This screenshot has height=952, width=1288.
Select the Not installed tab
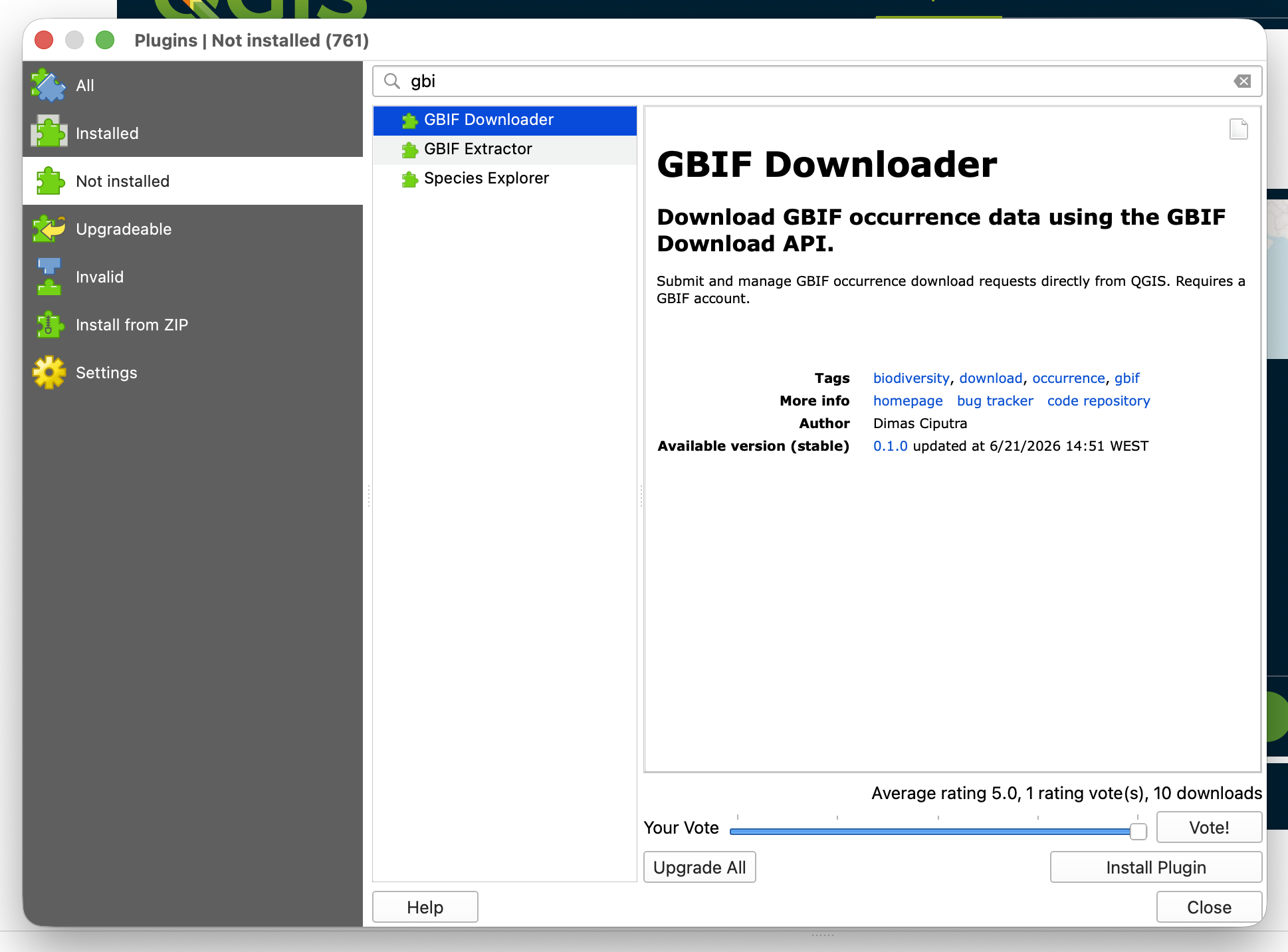(x=193, y=181)
